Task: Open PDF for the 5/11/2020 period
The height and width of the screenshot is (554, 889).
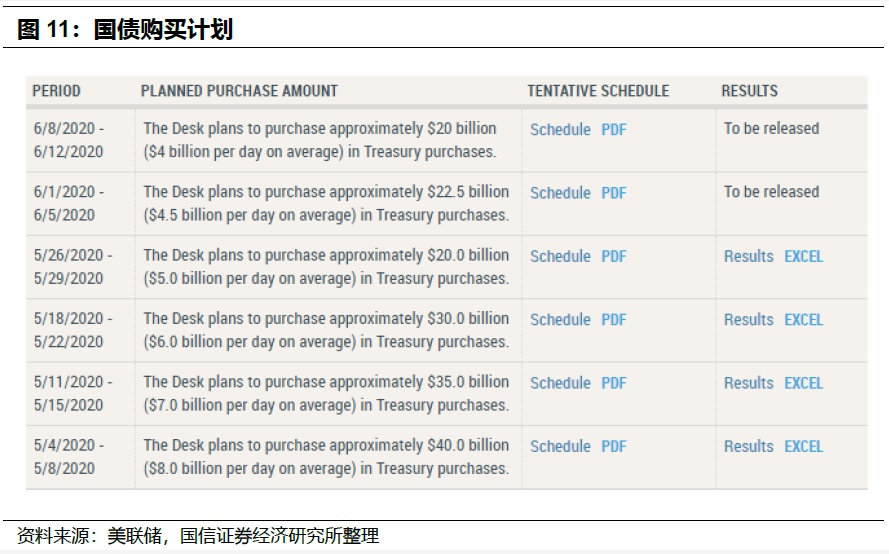Action: click(614, 383)
